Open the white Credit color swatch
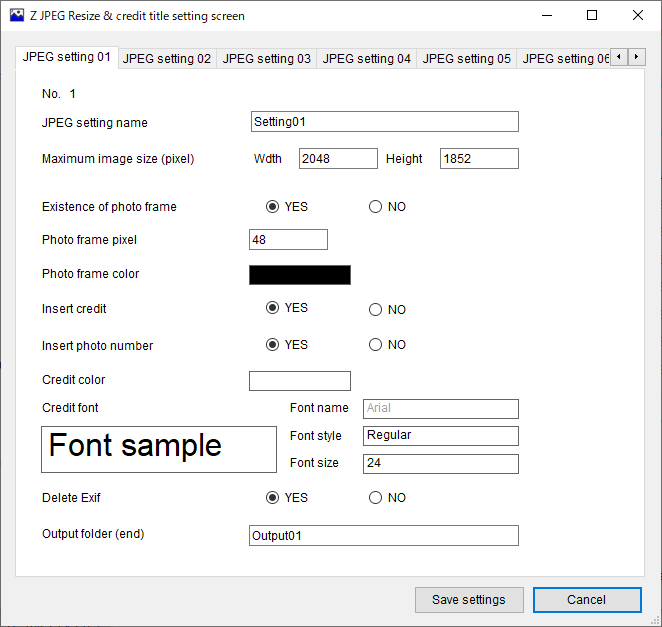Viewport: 662px width, 627px height. point(300,381)
